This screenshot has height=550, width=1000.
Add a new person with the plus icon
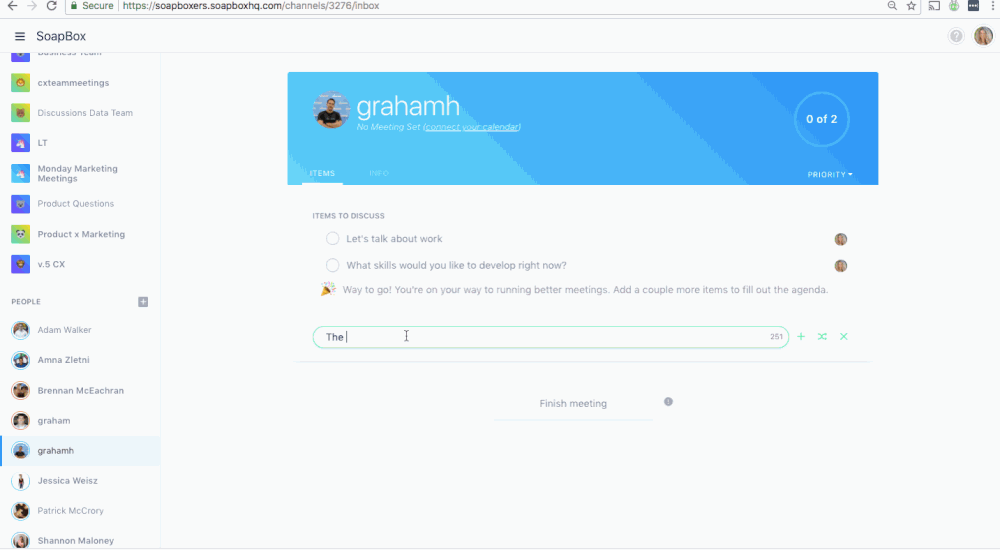[143, 302]
